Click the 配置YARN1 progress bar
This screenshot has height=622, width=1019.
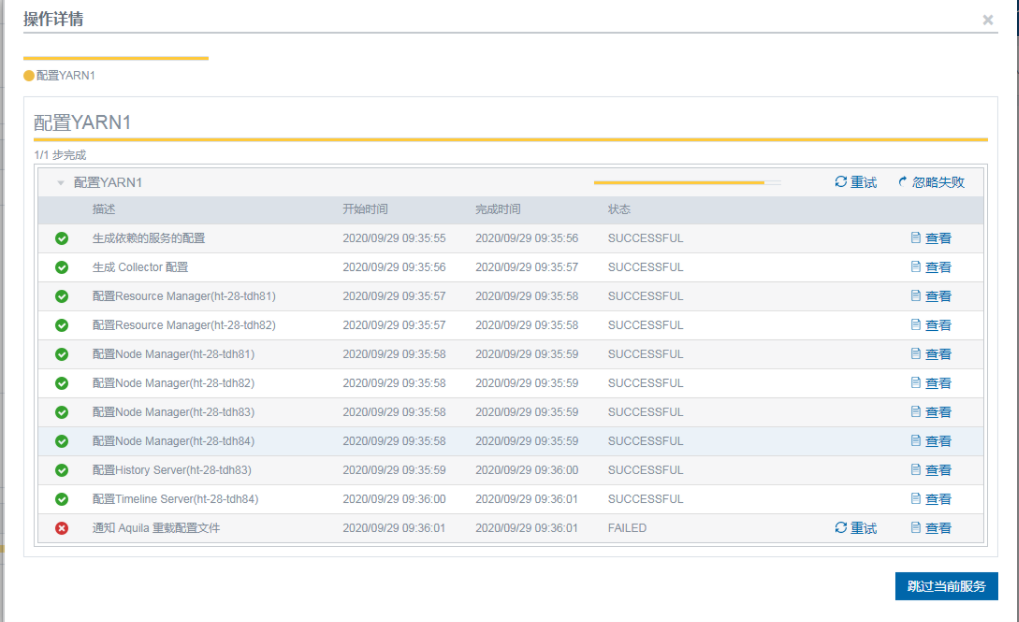686,183
